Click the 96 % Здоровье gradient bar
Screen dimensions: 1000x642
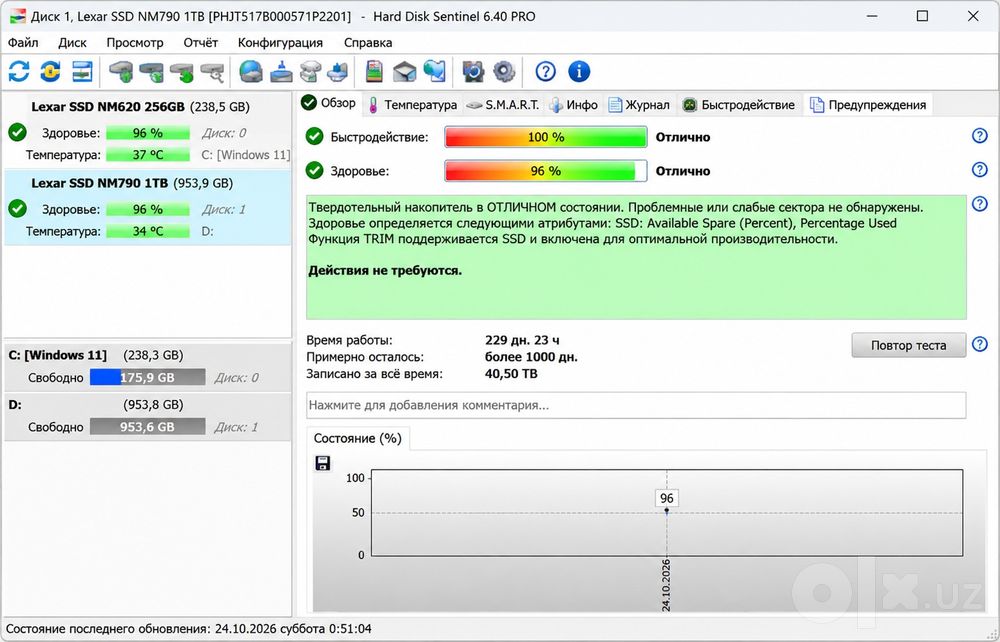546,171
